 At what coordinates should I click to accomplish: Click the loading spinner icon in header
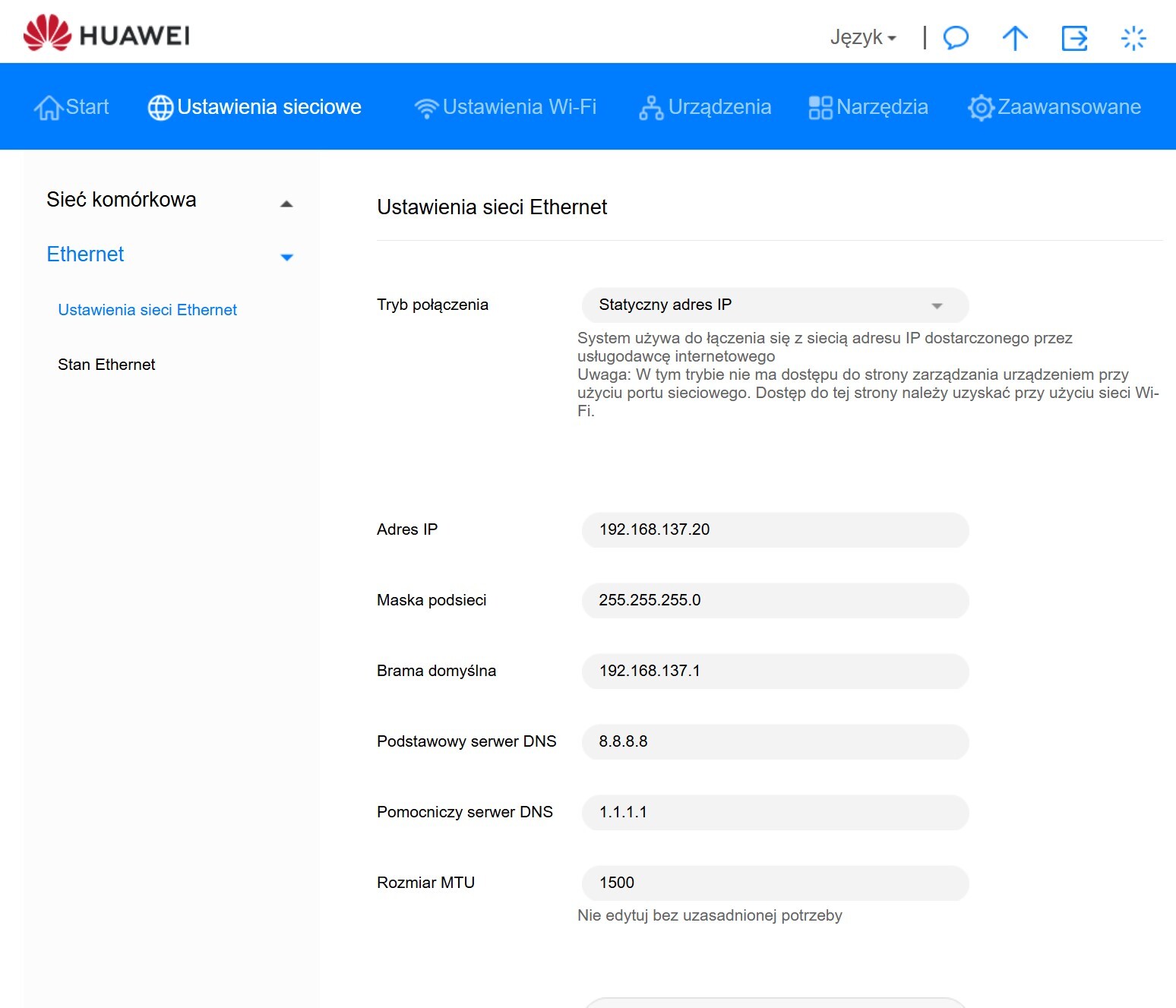(1133, 37)
